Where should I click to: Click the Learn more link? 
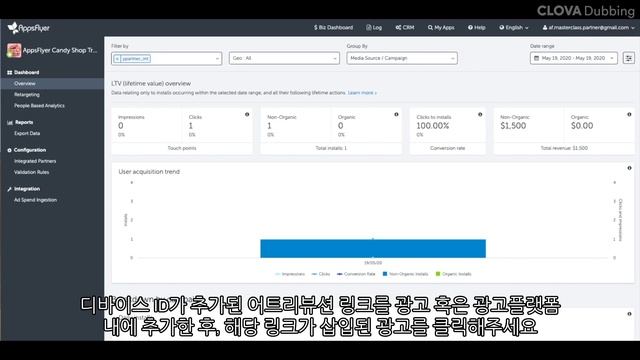pos(362,93)
